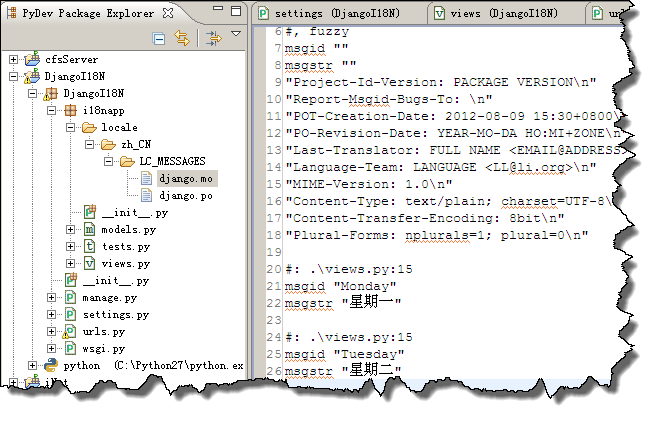Close the PyDev Package Explorer tab
658x421 pixels.
168,13
